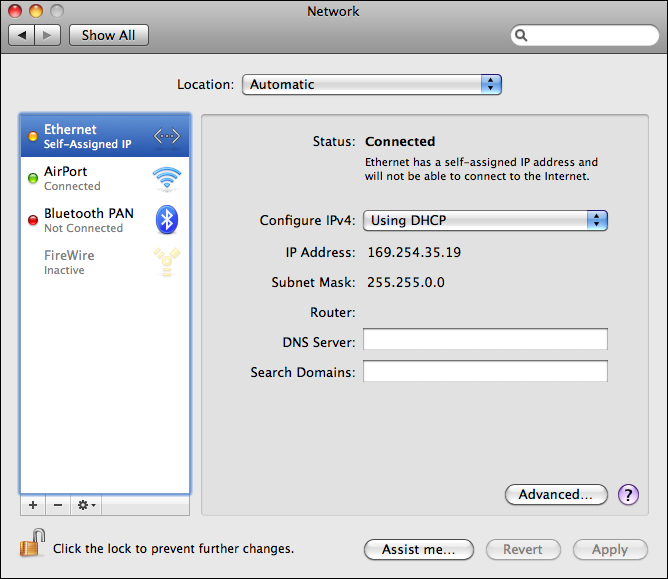Remove the selected service with minus button

(x=58, y=505)
